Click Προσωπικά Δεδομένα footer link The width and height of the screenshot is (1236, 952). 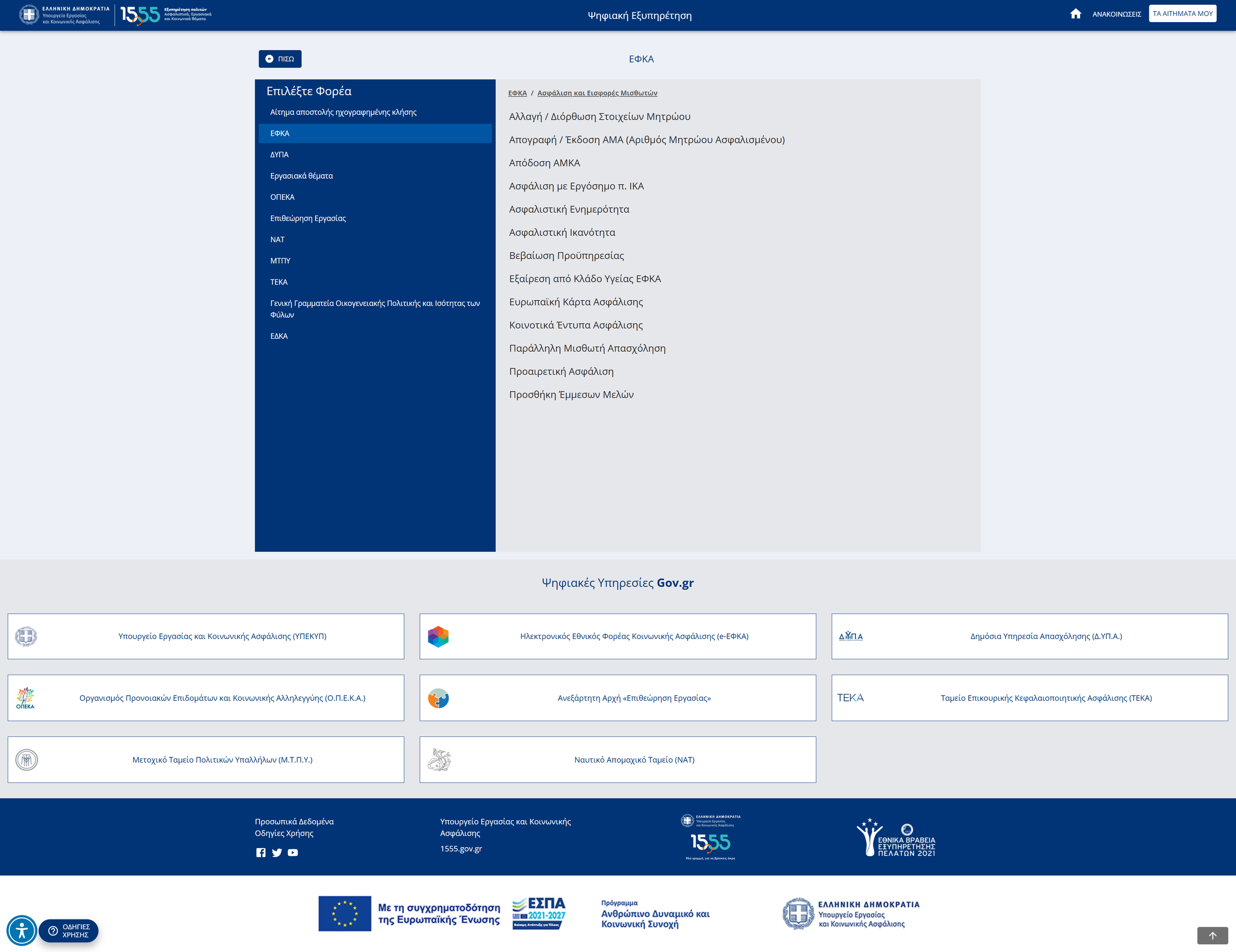294,821
